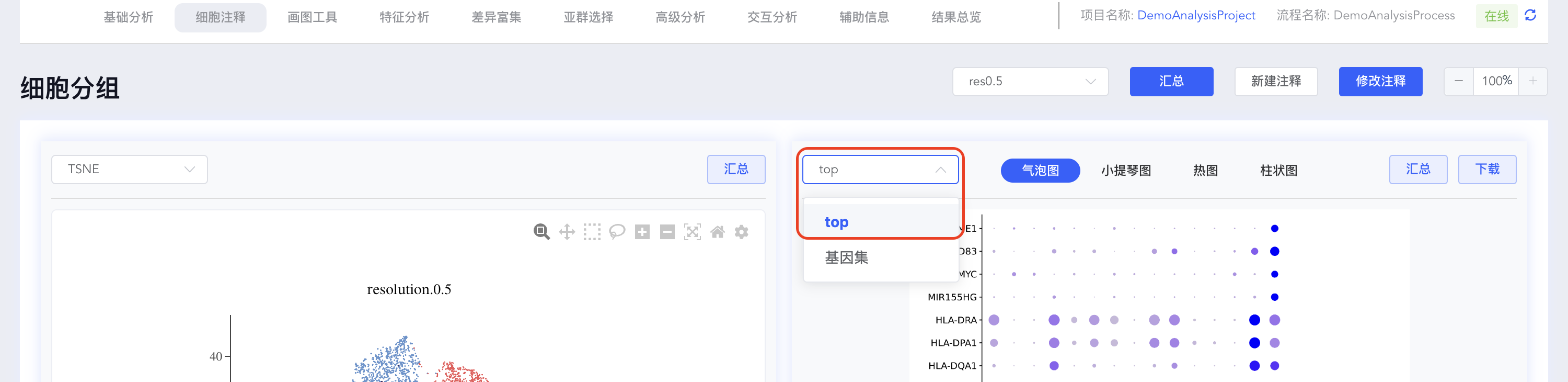This screenshot has height=382, width=1568.
Task: Select the box zoom tool in plot toolbar
Action: [x=541, y=231]
